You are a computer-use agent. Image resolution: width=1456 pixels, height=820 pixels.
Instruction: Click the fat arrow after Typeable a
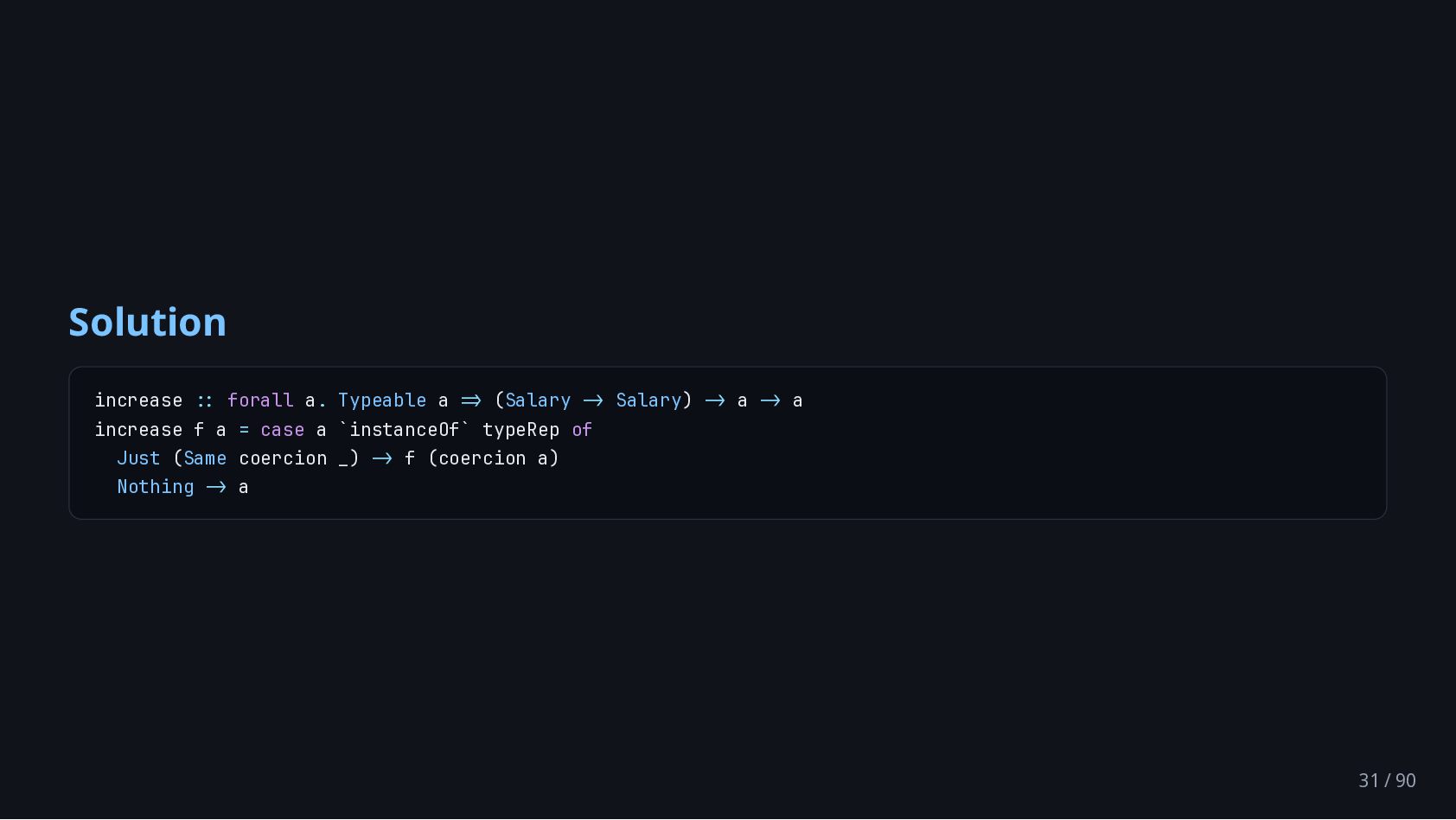point(471,400)
